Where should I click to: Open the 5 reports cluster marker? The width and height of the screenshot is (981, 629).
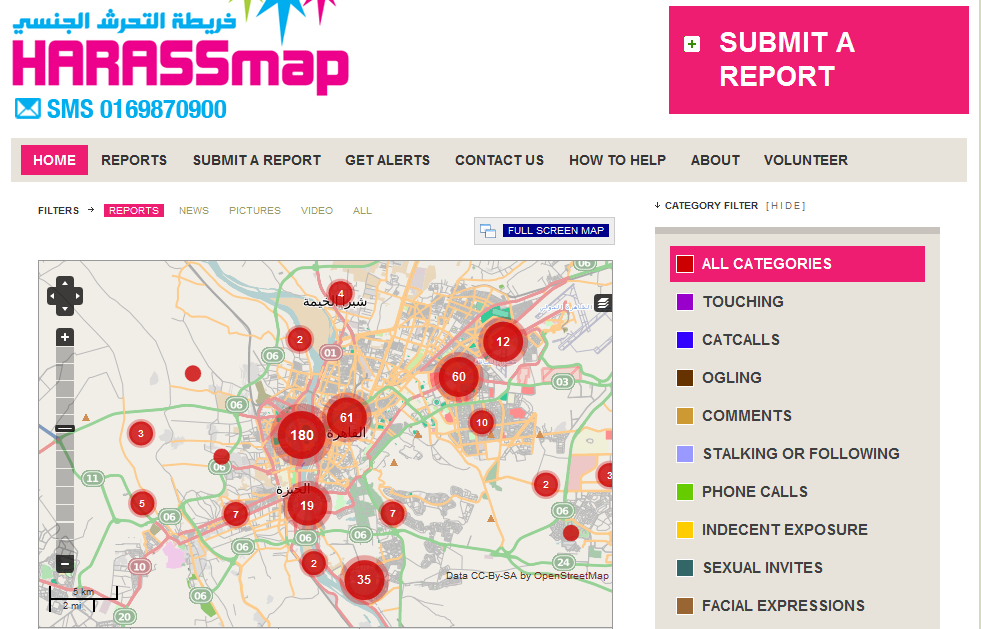point(142,503)
